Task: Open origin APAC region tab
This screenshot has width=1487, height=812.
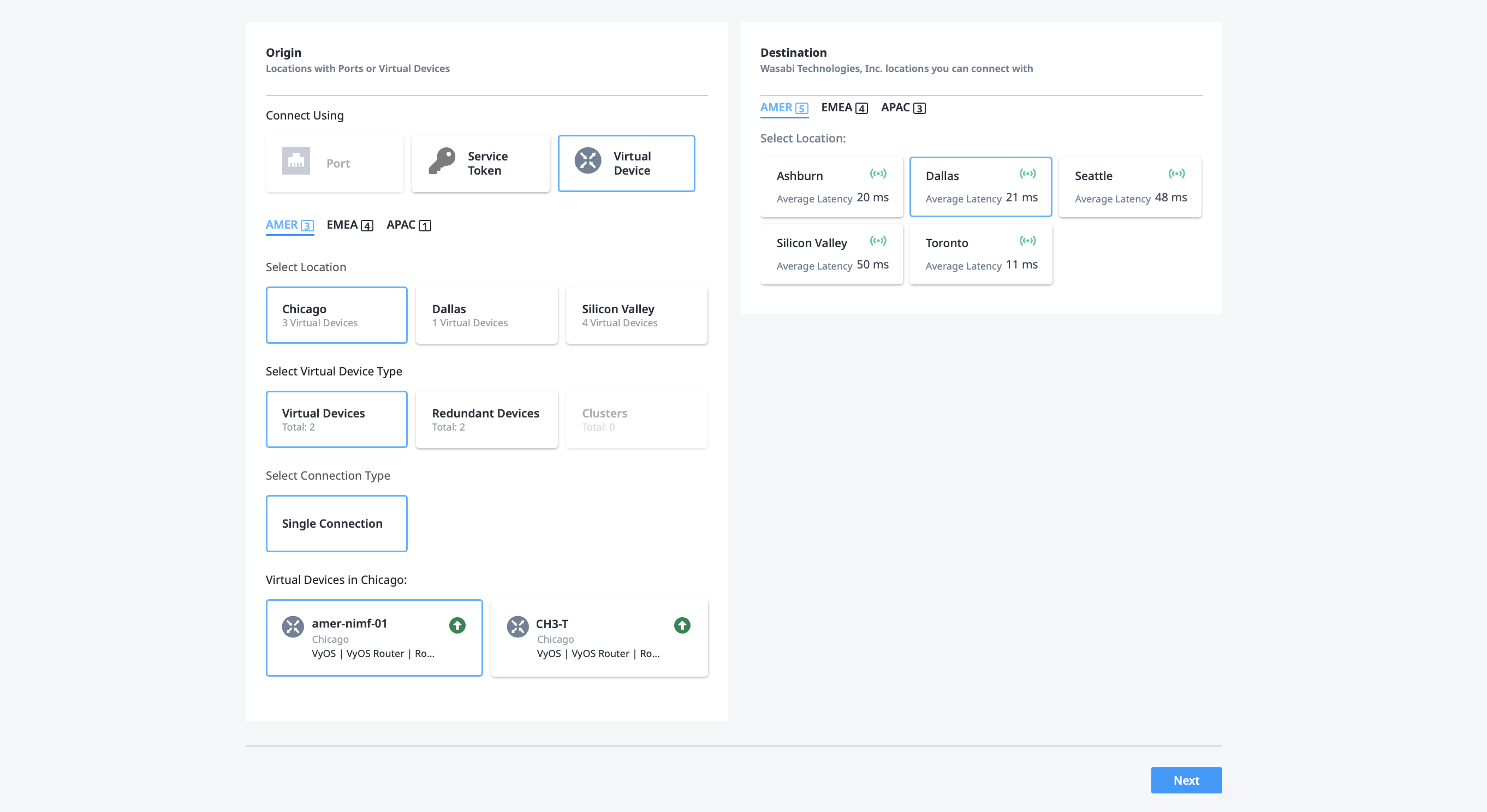Action: click(409, 225)
